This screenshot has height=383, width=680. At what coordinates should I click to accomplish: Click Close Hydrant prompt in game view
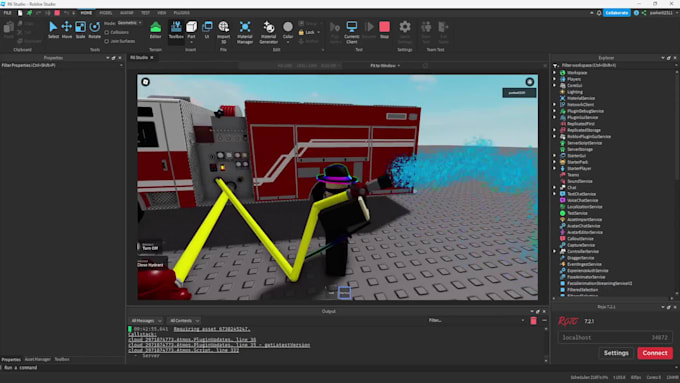pyautogui.click(x=150, y=264)
